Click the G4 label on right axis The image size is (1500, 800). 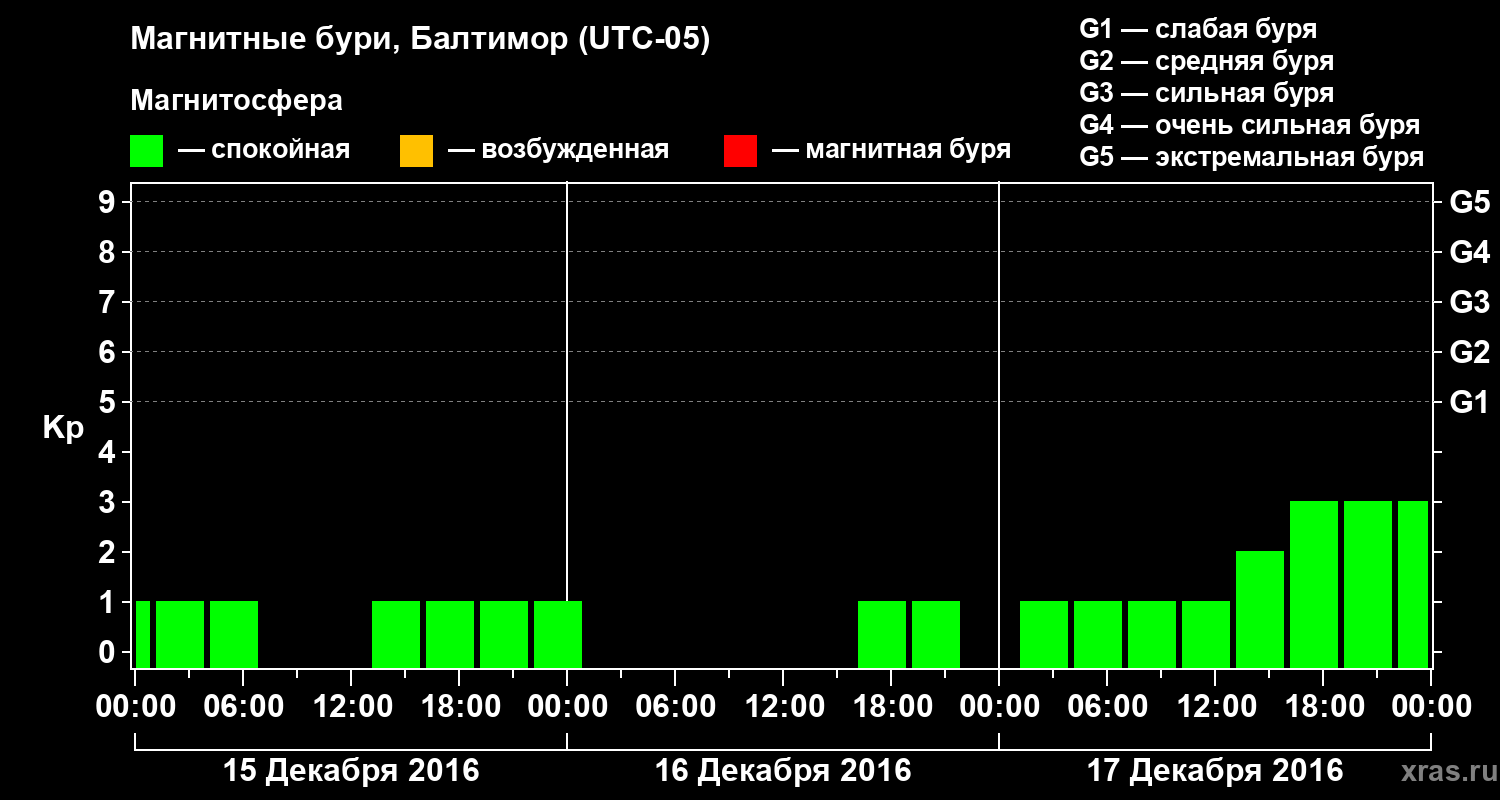(1469, 252)
